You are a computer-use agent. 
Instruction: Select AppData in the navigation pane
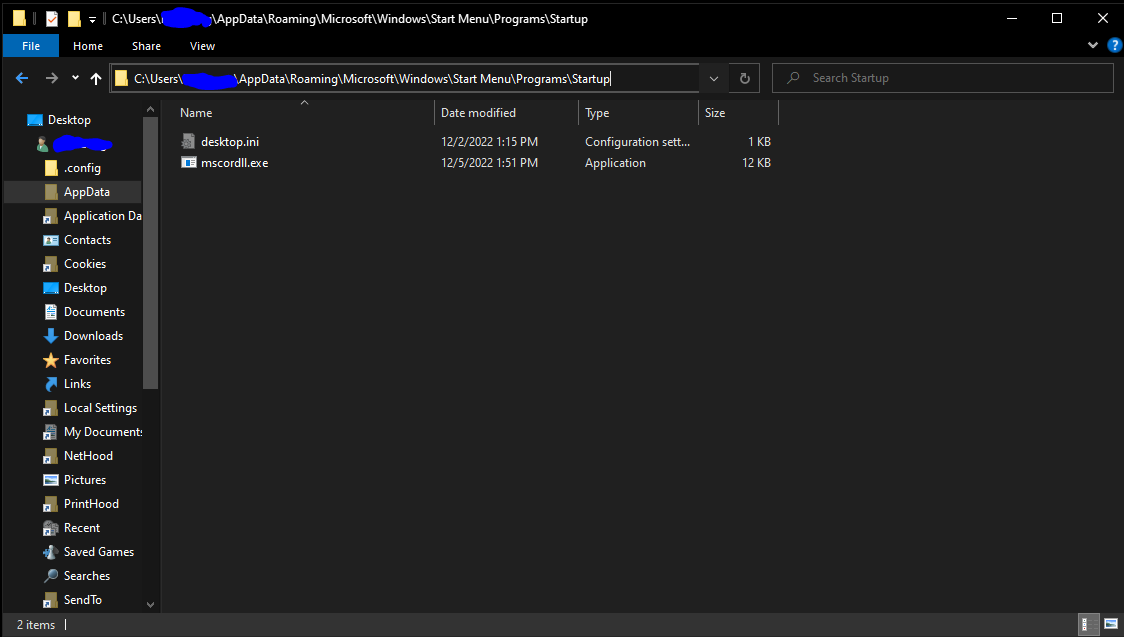[x=86, y=192]
